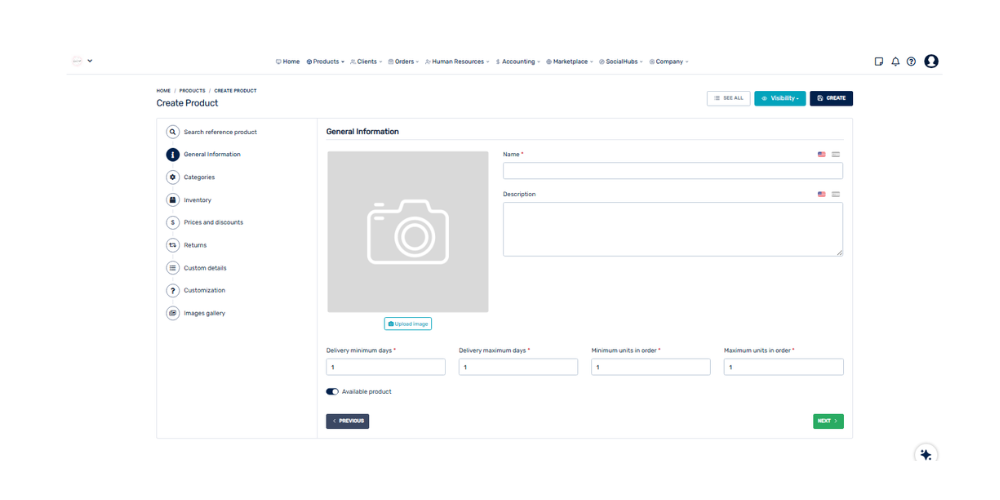Toggle the Available product switch
The width and height of the screenshot is (1000, 500).
332,392
